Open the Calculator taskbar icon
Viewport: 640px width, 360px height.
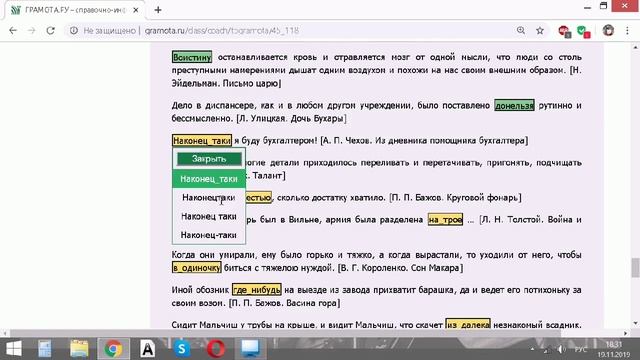coord(45,349)
